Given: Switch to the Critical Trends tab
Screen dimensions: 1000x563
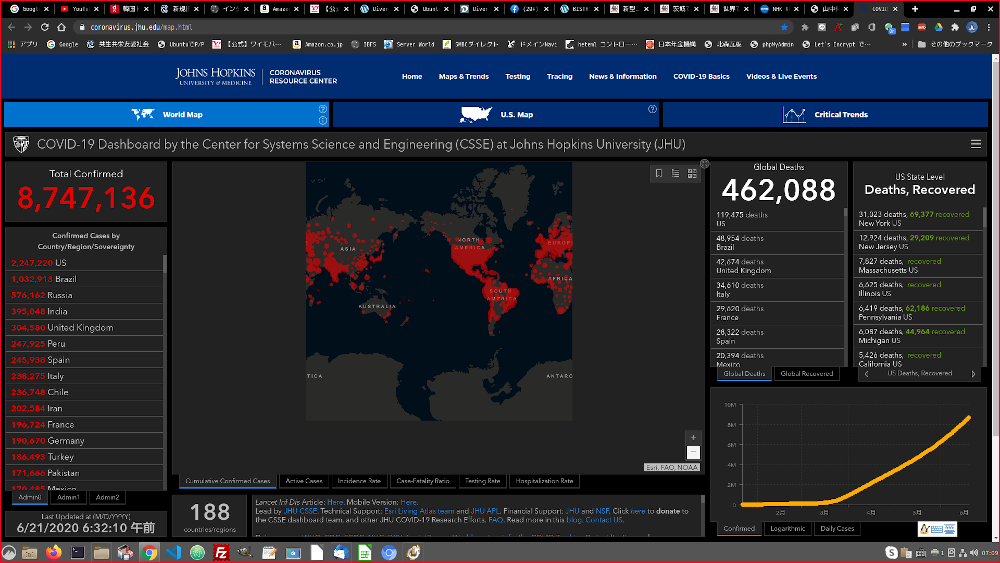Looking at the screenshot, I should (x=825, y=115).
